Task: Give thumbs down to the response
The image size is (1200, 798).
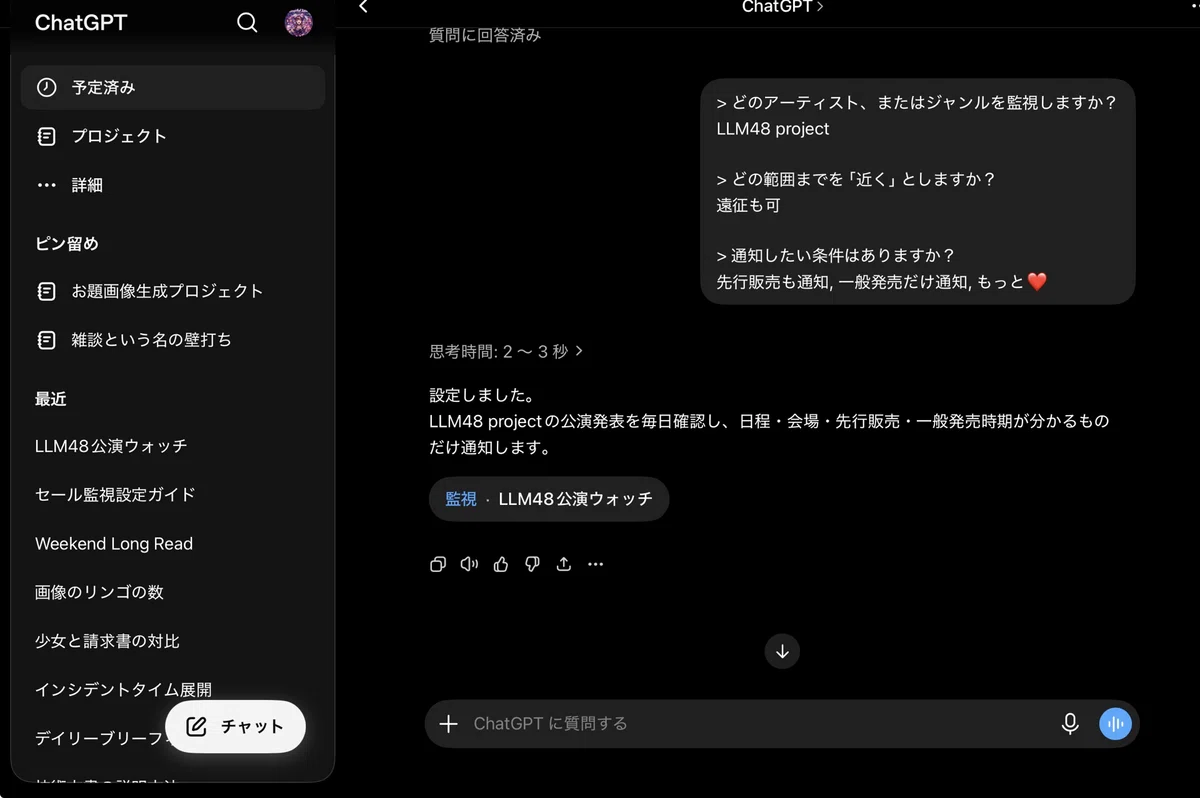Action: pos(532,564)
